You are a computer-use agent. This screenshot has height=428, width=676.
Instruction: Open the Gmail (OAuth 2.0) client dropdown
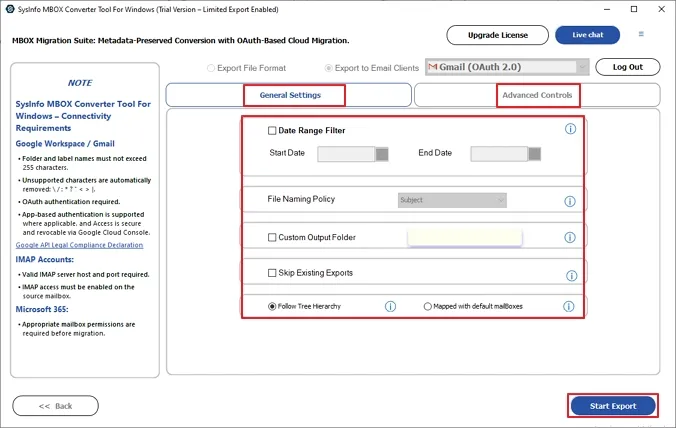click(x=507, y=67)
